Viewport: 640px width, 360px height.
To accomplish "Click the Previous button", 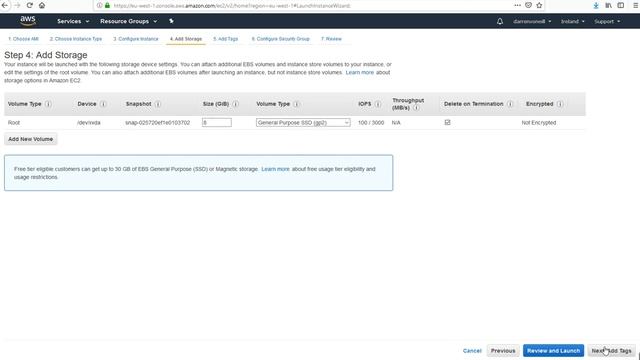I will 503,351.
